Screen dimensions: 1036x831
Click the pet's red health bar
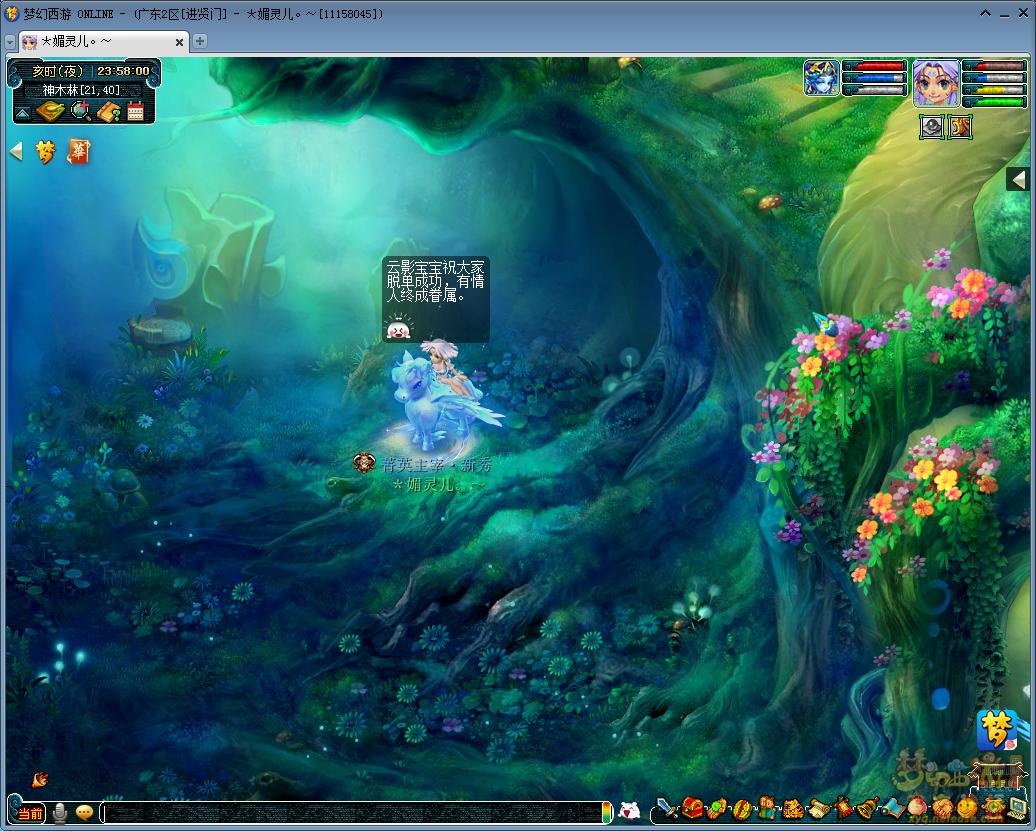[873, 66]
